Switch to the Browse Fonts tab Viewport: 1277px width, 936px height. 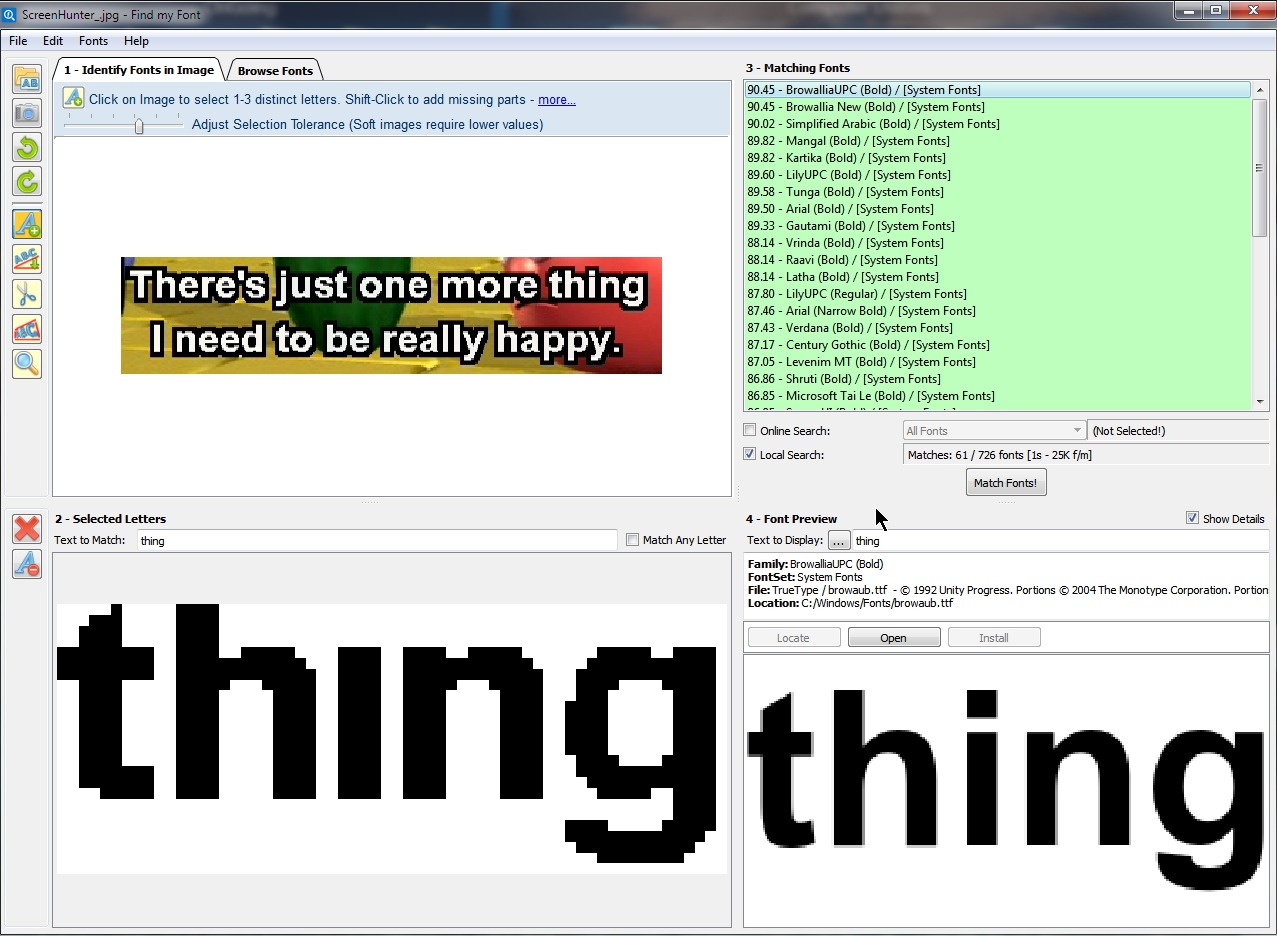tap(275, 71)
